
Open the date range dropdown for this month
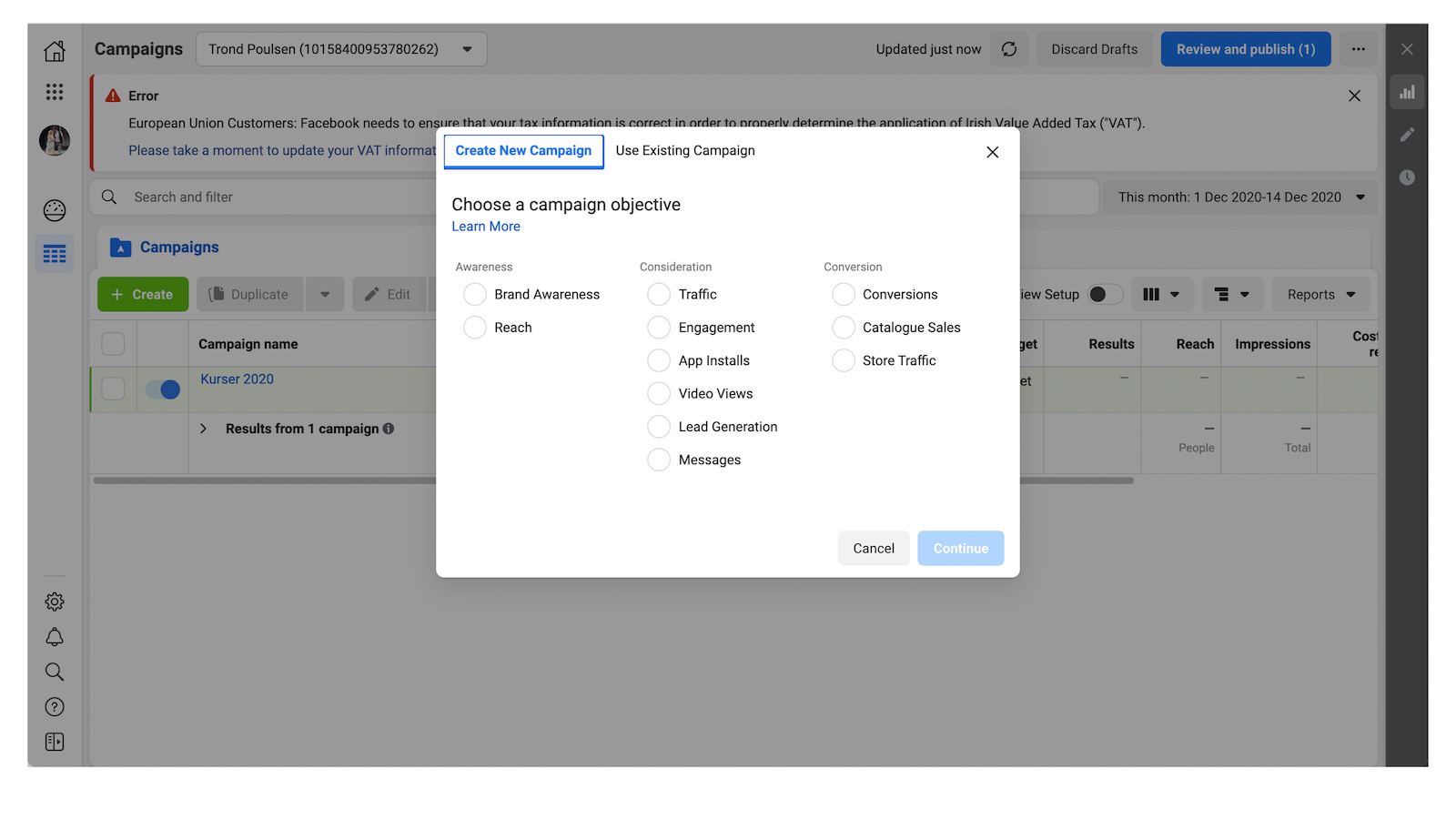[x=1240, y=197]
